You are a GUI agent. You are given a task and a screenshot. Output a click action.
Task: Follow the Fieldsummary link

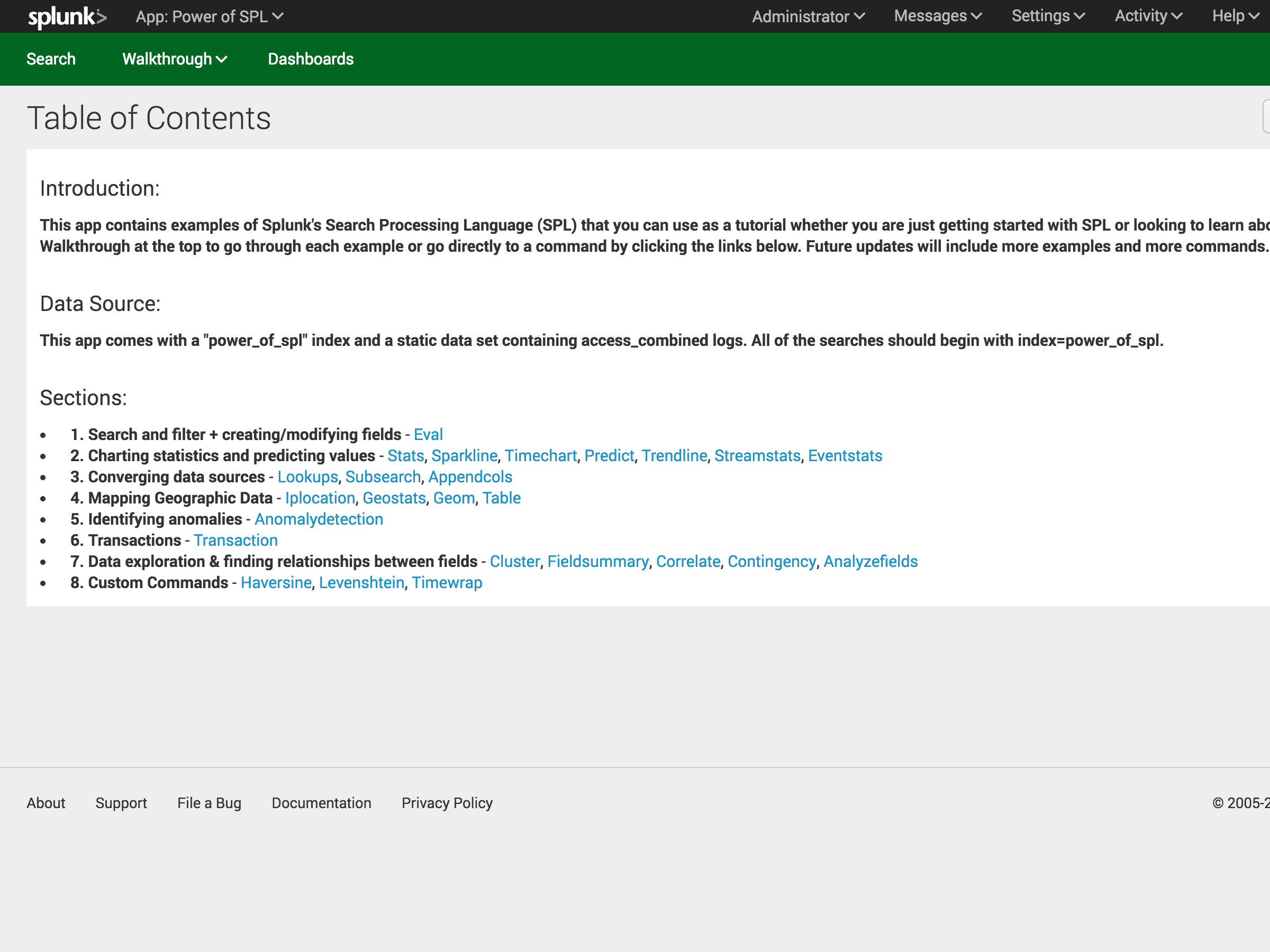tap(598, 561)
